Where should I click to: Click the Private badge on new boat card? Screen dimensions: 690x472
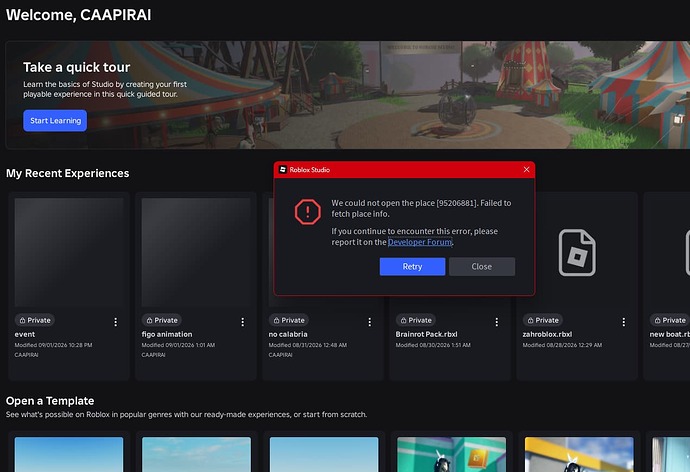coord(670,320)
